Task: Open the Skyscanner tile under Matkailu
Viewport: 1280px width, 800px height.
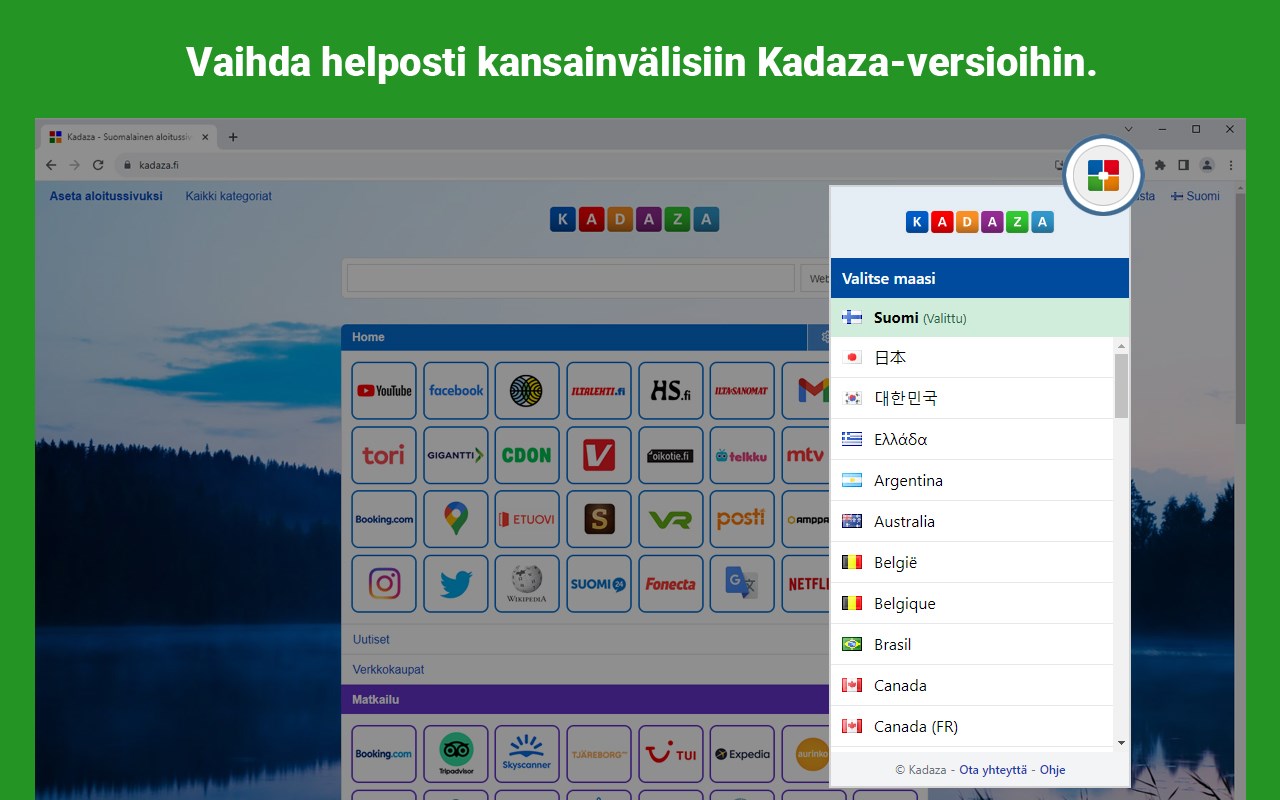Action: (527, 754)
